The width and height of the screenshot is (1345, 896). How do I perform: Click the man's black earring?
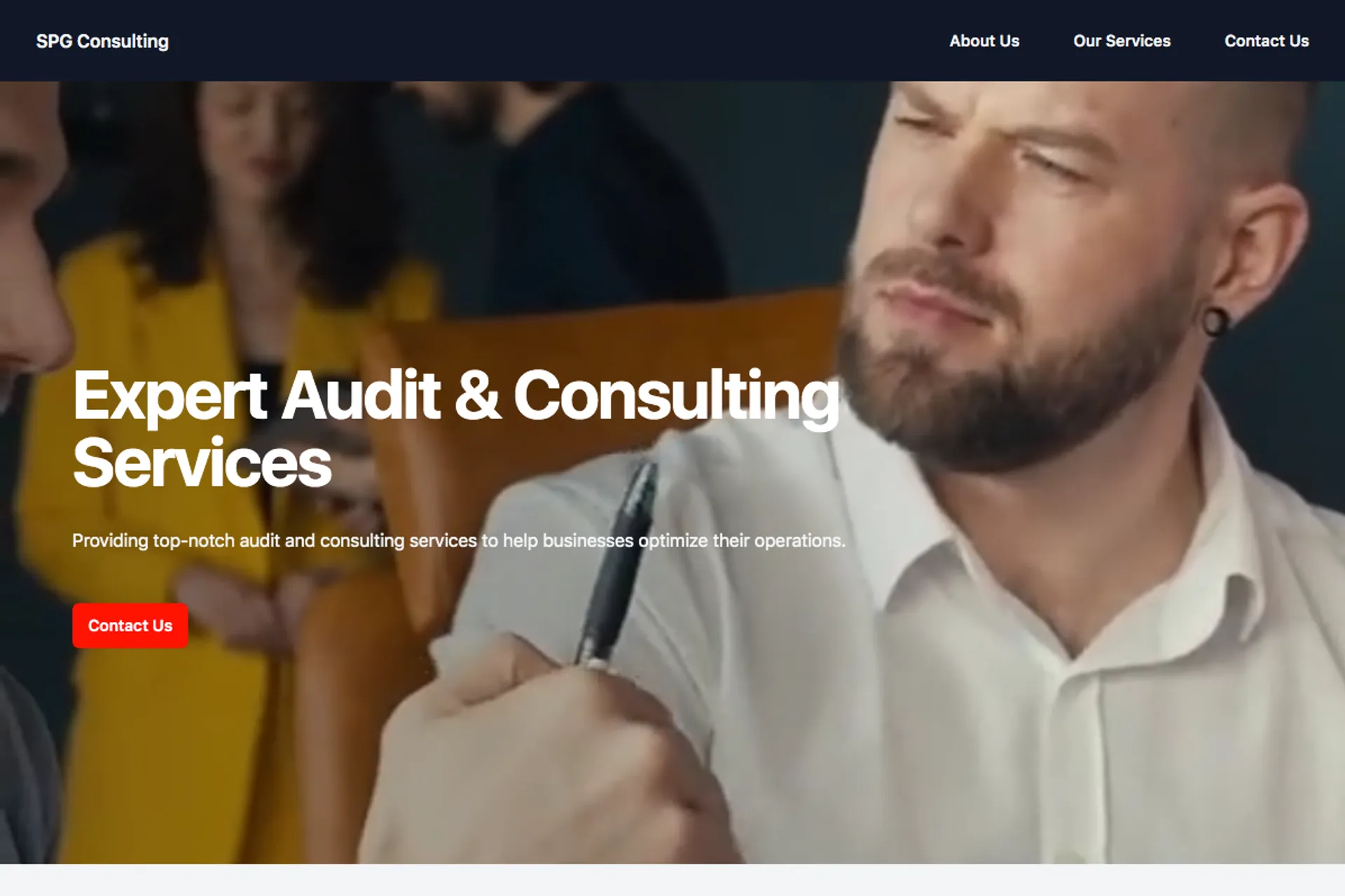click(x=1215, y=322)
